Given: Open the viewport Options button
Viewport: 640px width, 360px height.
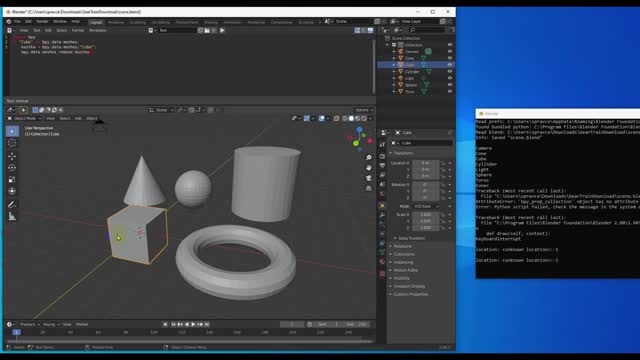Looking at the screenshot, I should point(363,110).
